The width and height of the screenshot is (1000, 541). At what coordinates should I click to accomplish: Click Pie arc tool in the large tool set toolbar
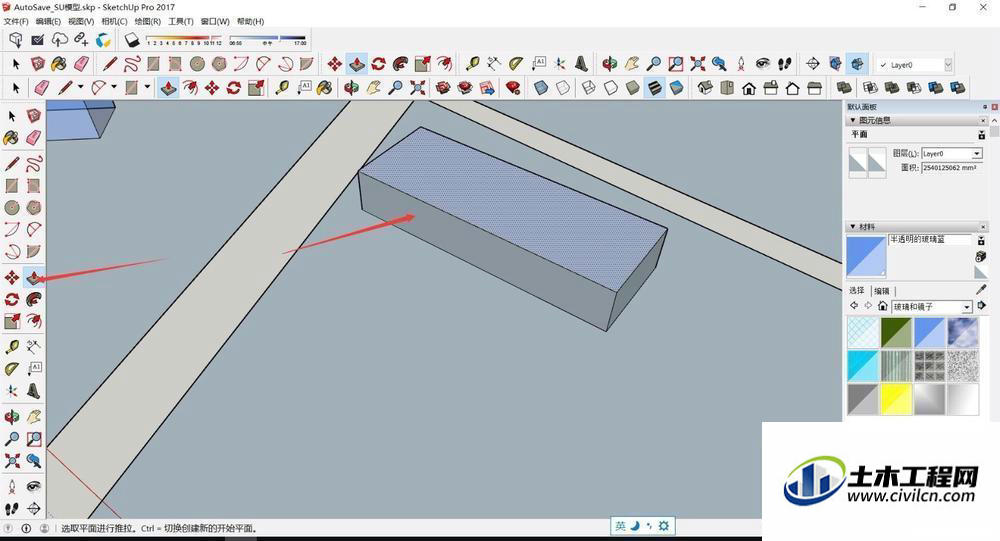pyautogui.click(x=306, y=64)
